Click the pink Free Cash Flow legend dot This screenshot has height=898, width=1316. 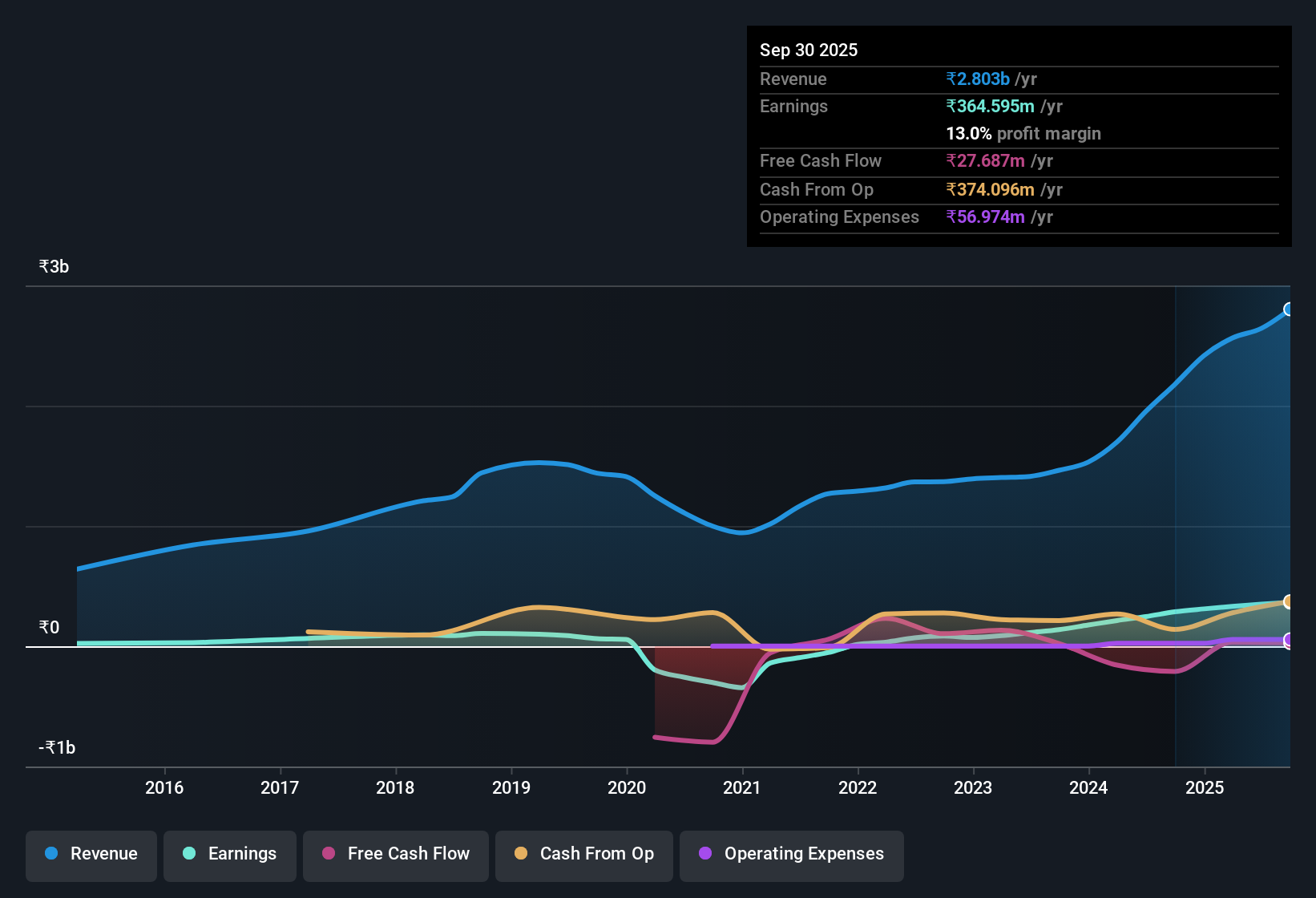[329, 854]
